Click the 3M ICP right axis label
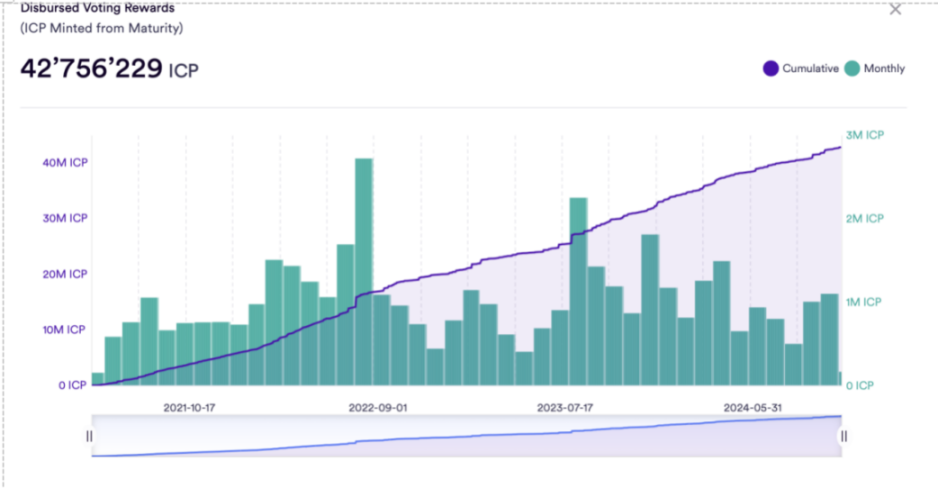Viewport: 938px width, 488px height. pos(865,135)
